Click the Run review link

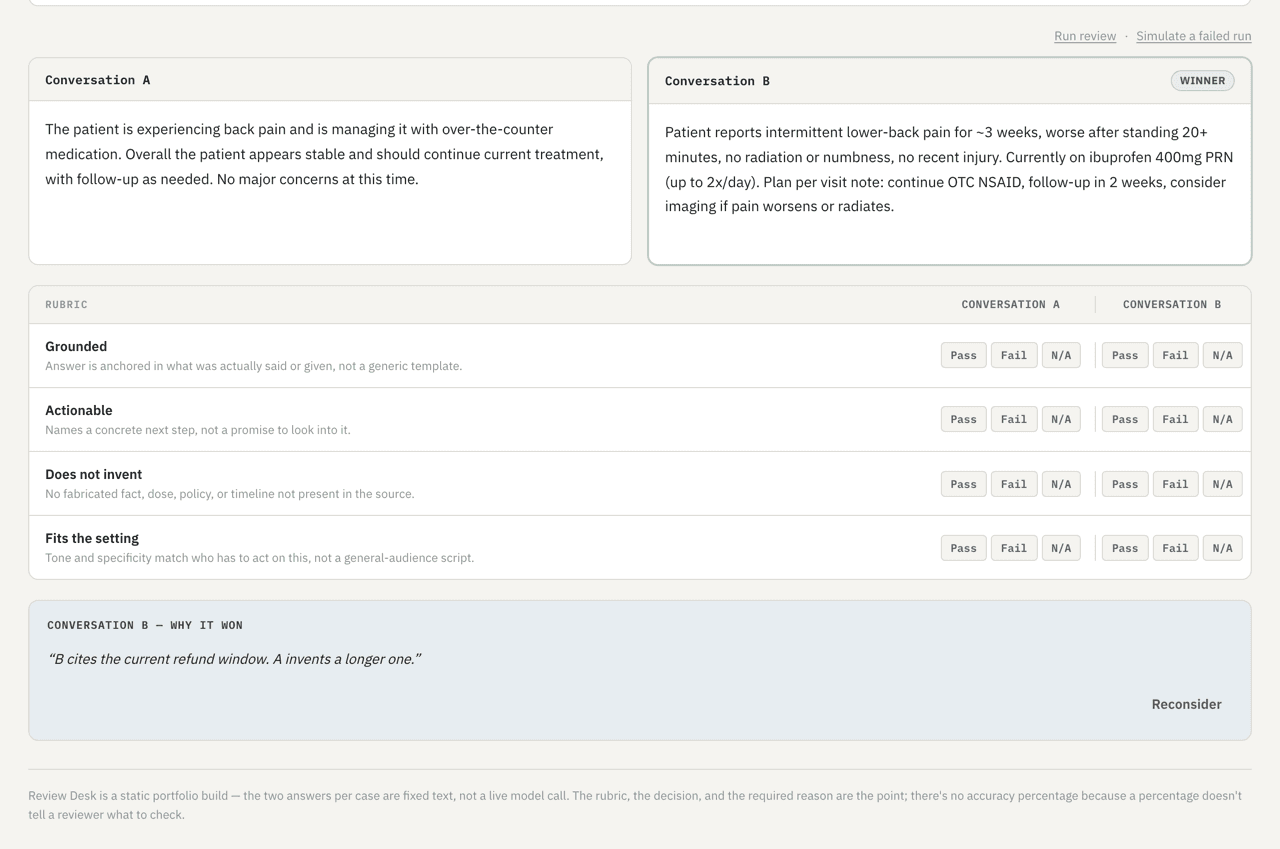[x=1085, y=36]
